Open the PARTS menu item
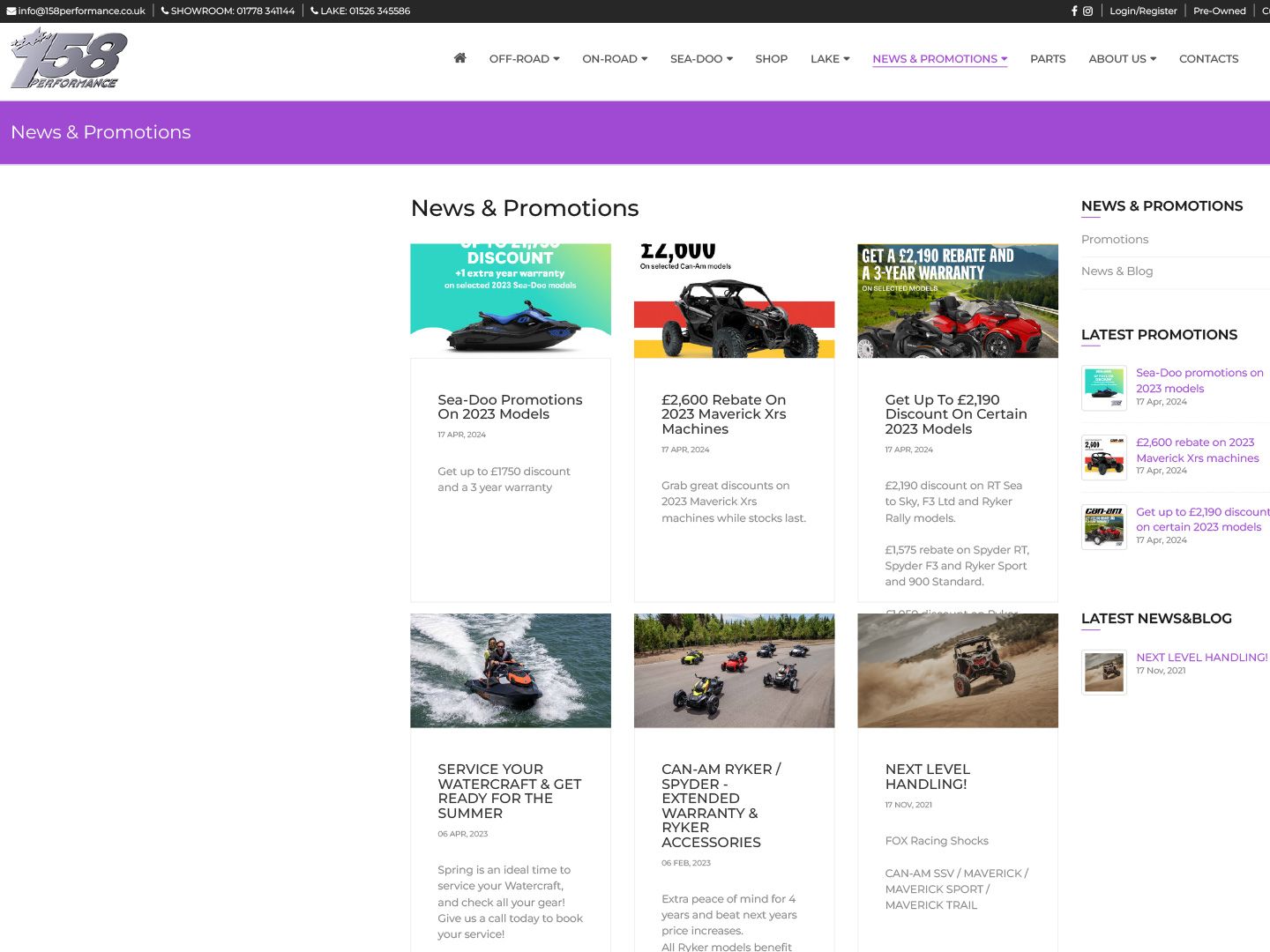 pos(1048,59)
